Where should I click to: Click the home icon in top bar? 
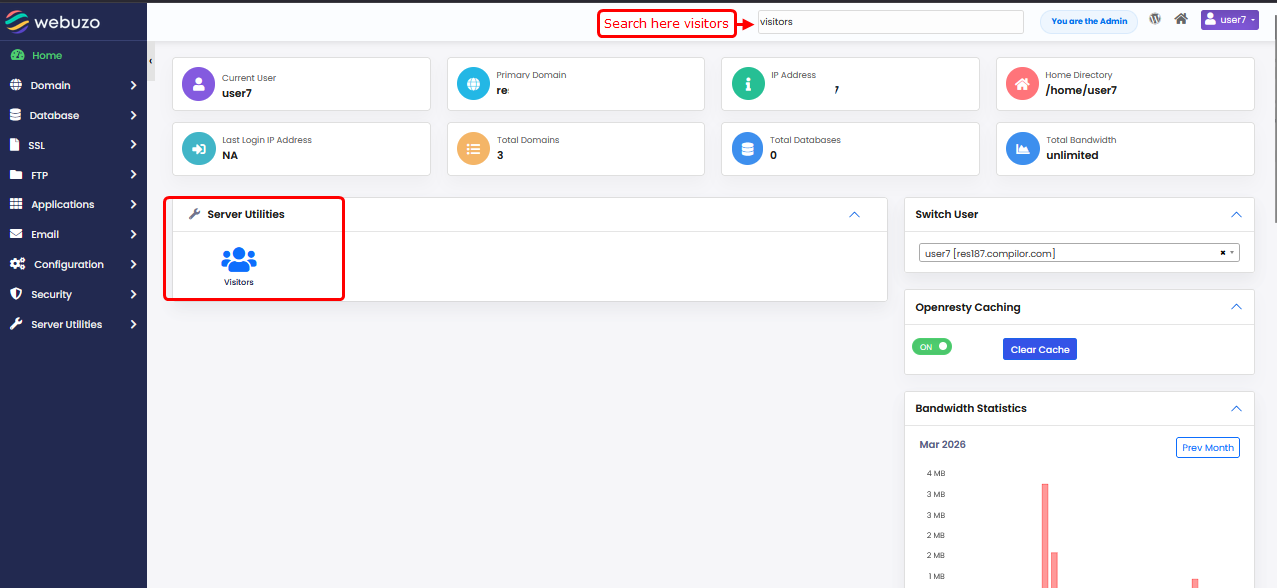tap(1181, 19)
